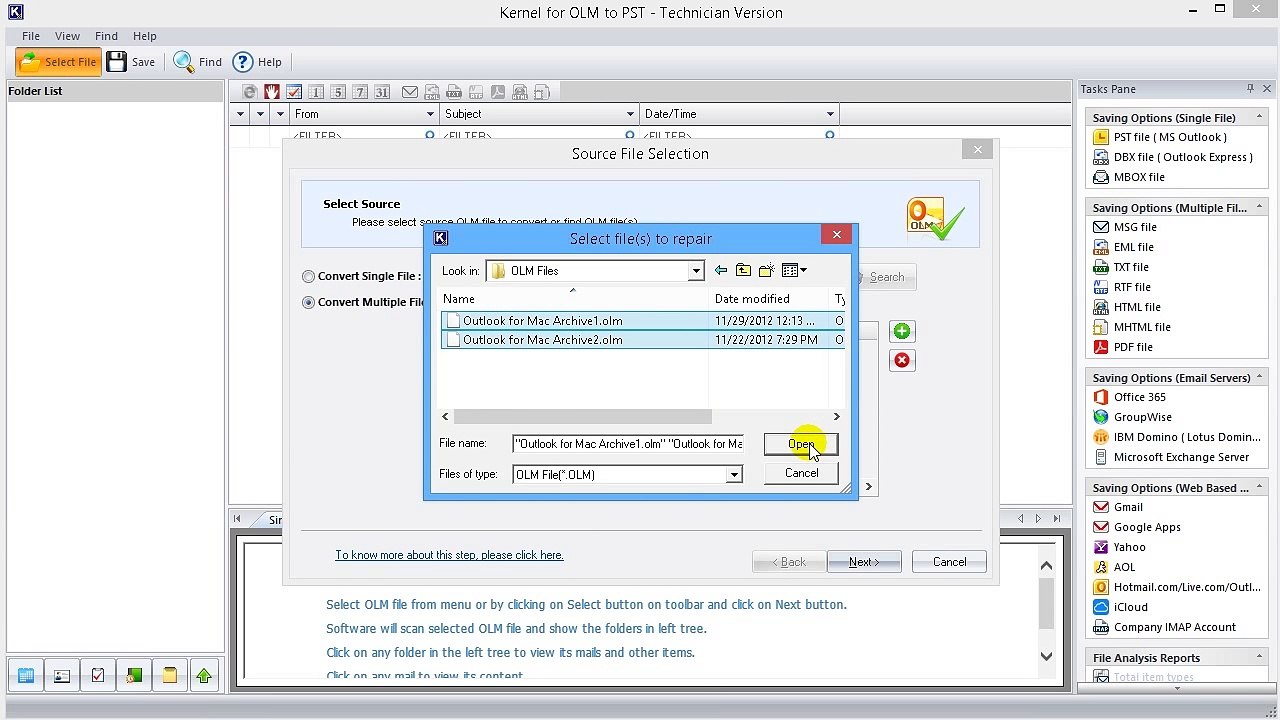Select Outlook for Mac Archive2.olm file

coord(642,340)
